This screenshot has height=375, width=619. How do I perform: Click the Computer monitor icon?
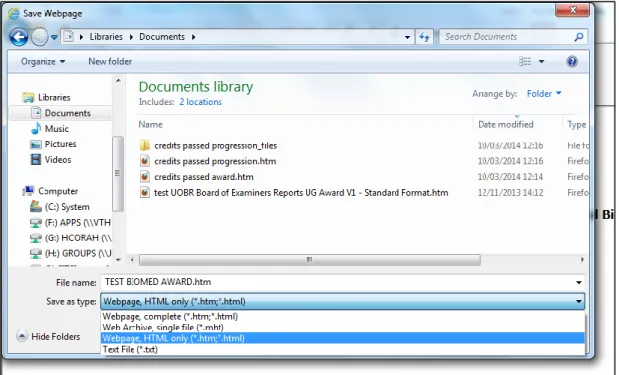click(x=28, y=191)
